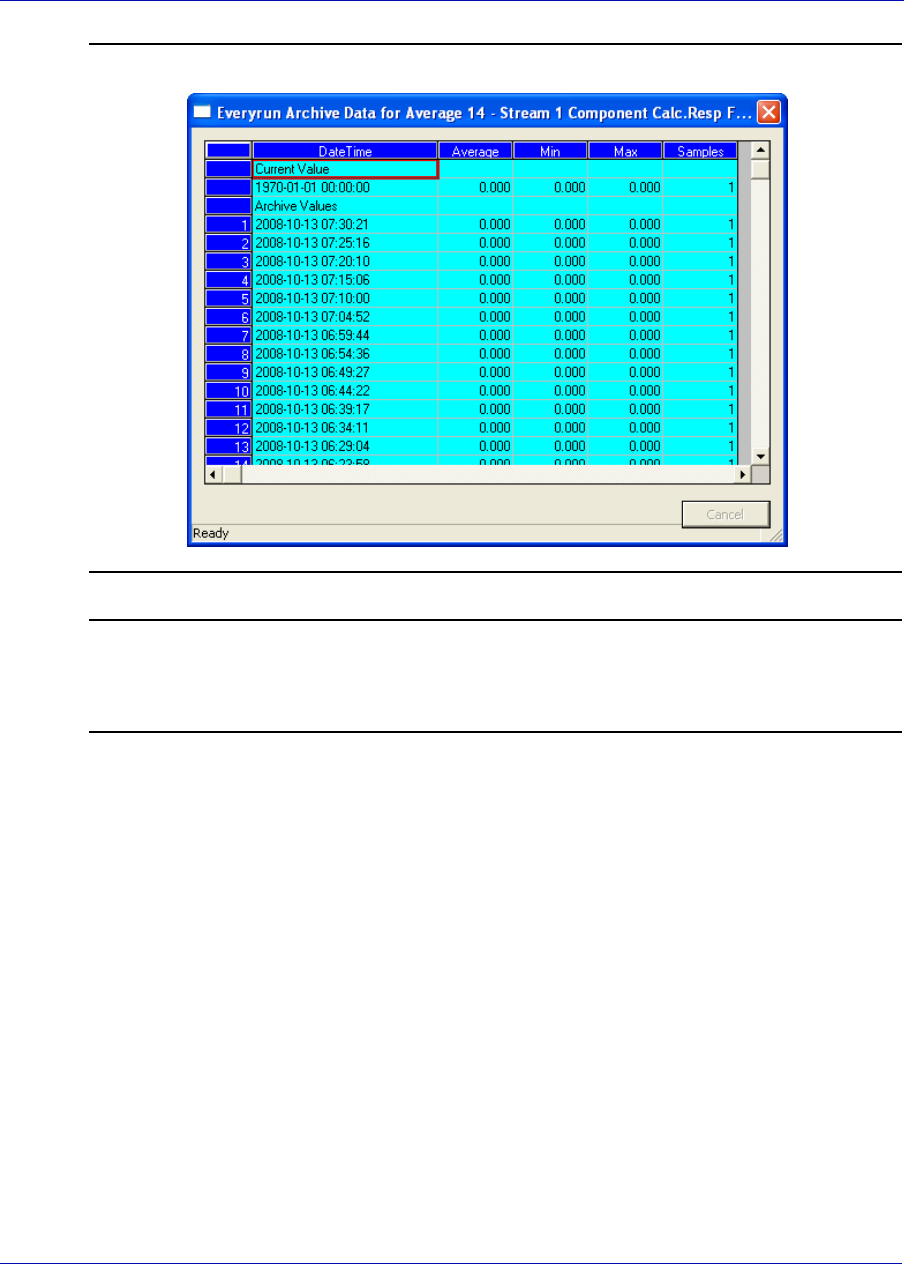
Task: Click row header number 6
Action: (229, 317)
